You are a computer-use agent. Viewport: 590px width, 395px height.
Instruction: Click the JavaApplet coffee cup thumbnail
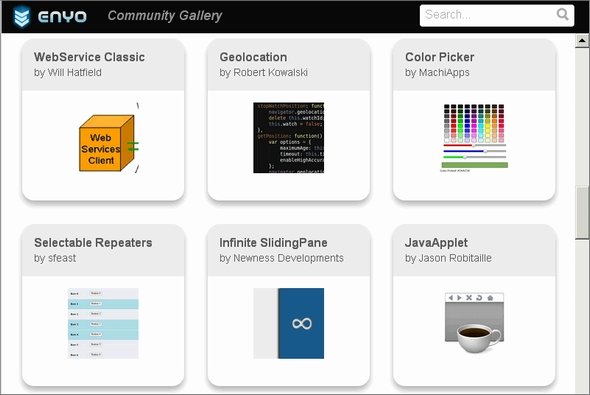(474, 323)
